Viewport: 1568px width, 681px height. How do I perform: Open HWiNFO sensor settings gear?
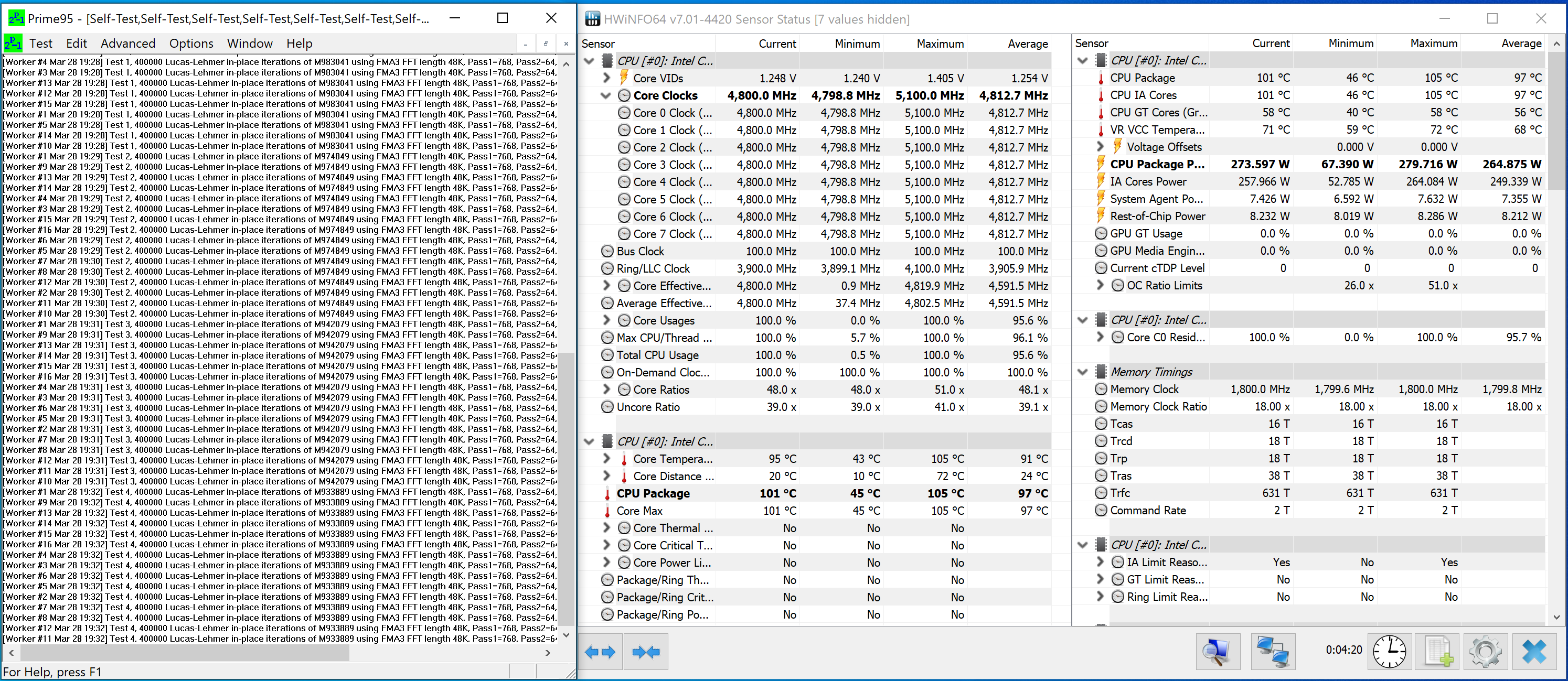tap(1485, 651)
